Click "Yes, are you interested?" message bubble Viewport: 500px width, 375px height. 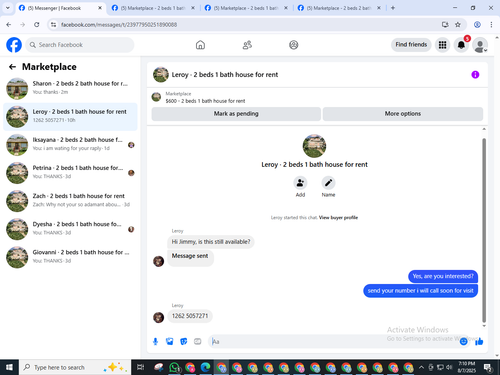pyautogui.click(x=443, y=276)
